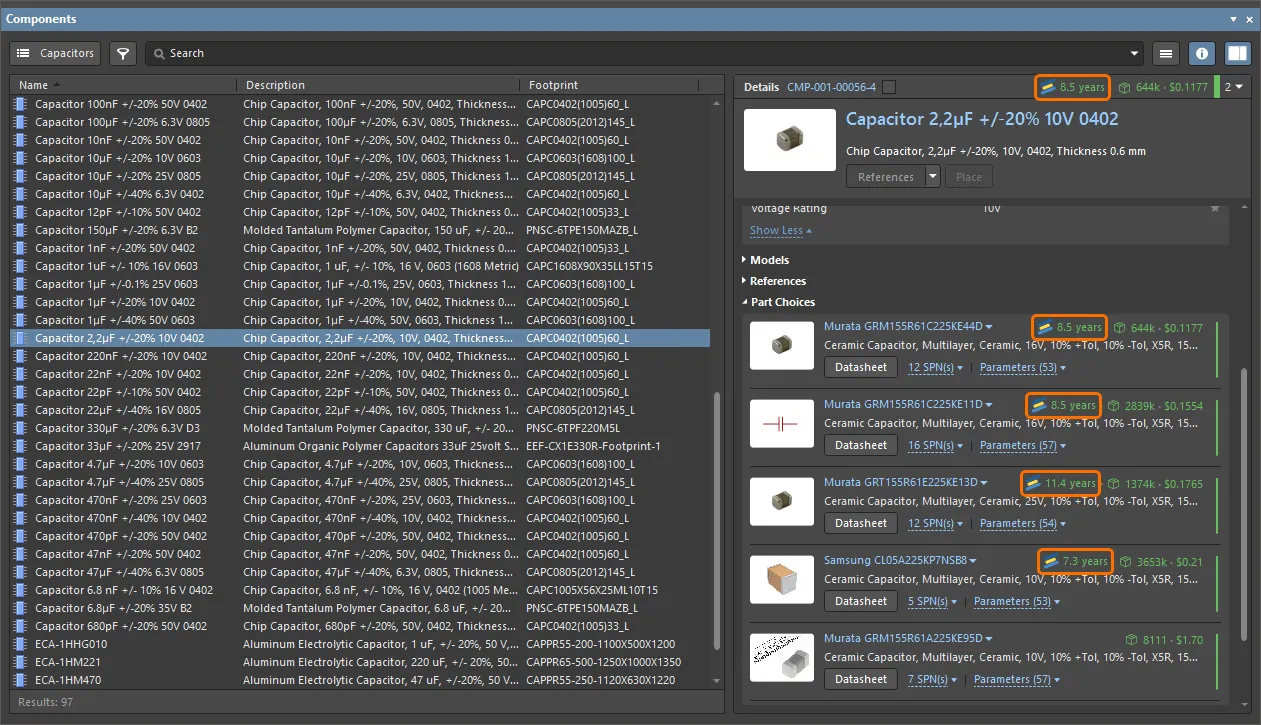Open the 12 SPN(s) dropdown for GRM155R61C225KE44D
The height and width of the screenshot is (725, 1261).
[x=935, y=368]
